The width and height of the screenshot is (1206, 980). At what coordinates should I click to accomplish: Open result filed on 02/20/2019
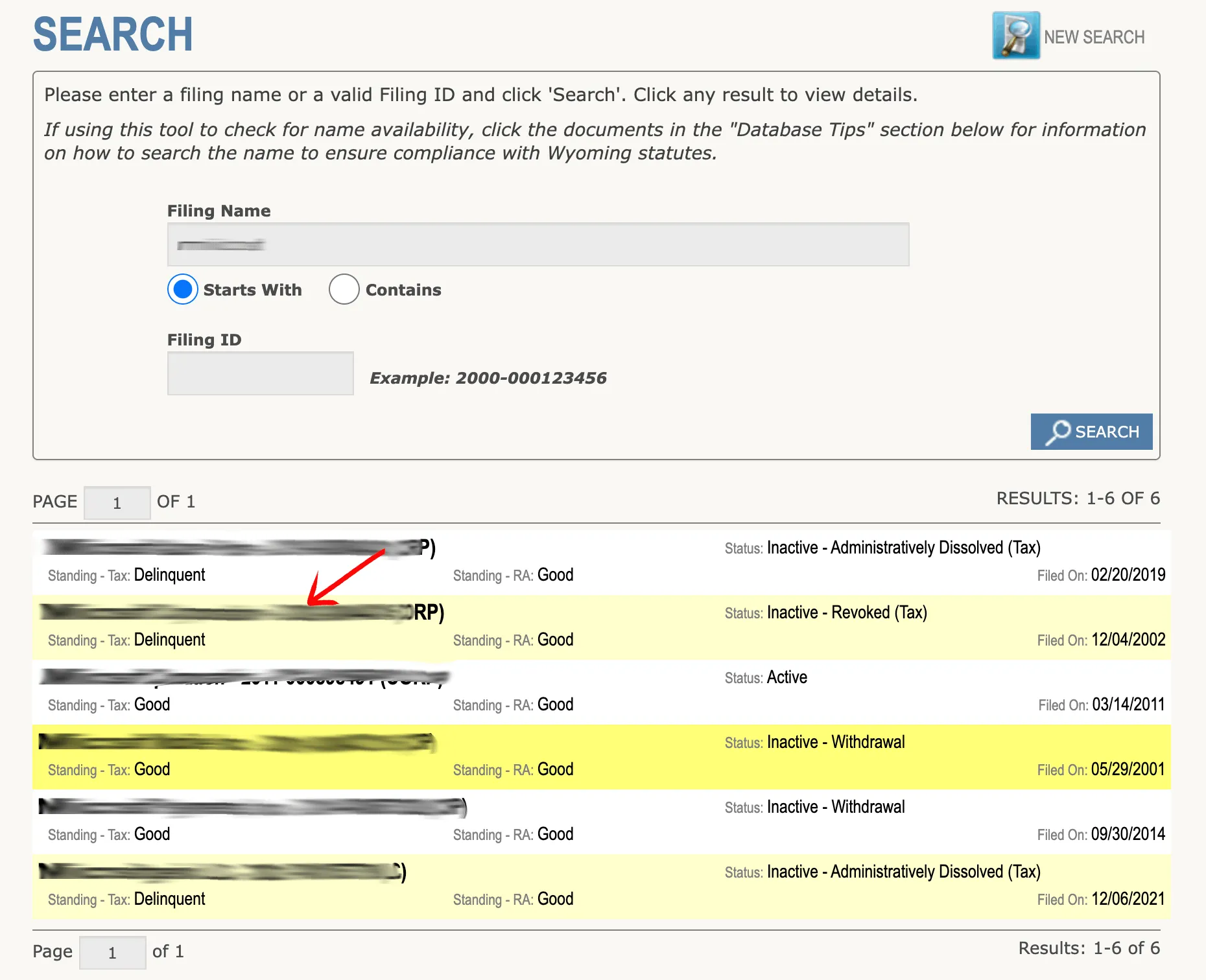pos(602,563)
